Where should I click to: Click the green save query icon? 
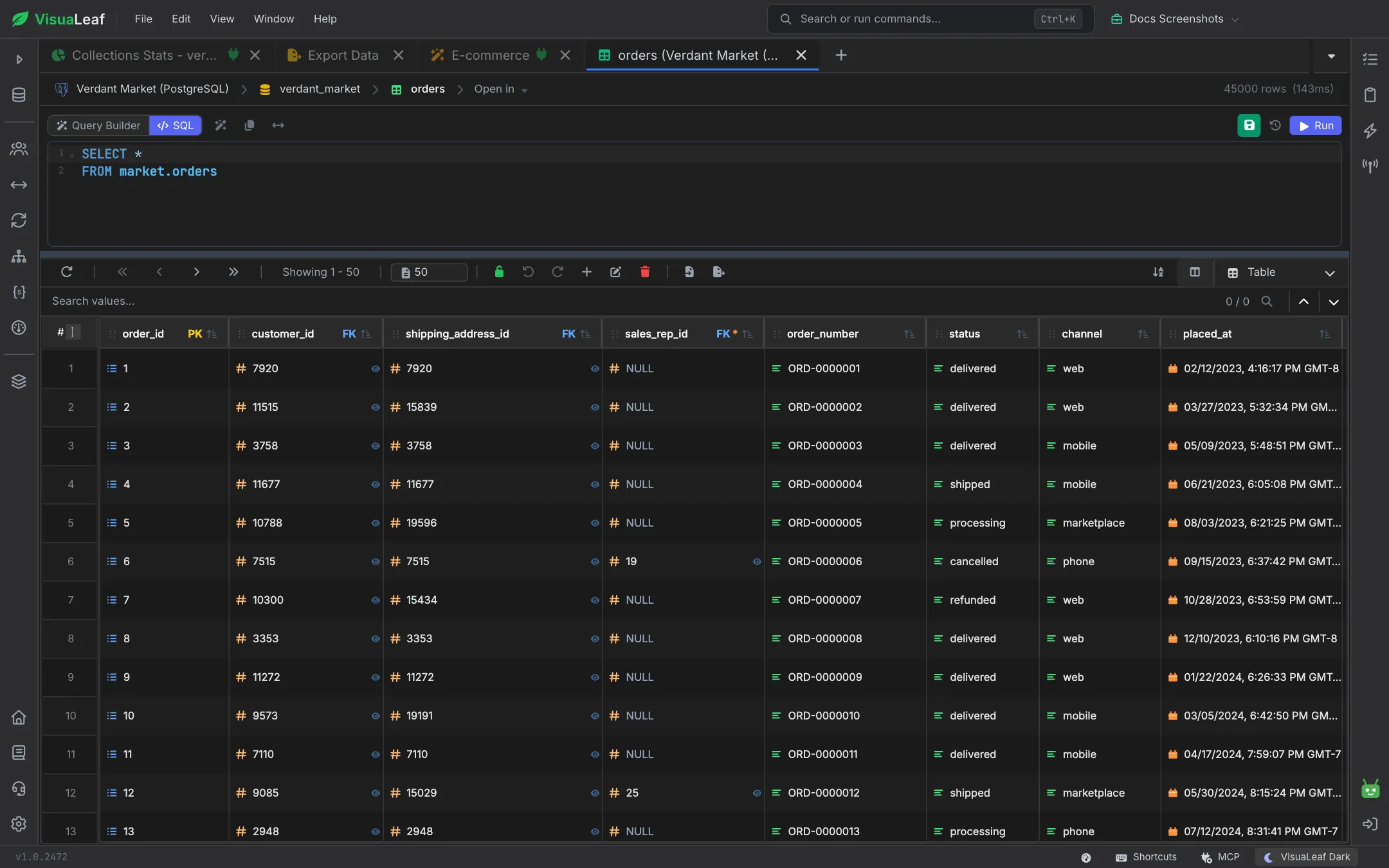point(1249,125)
